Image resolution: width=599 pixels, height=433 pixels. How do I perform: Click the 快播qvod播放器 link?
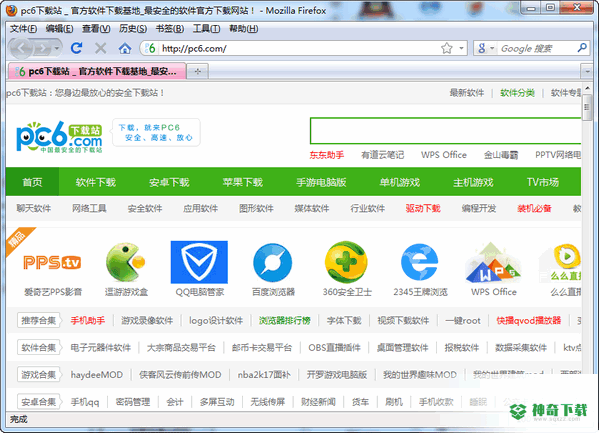click(528, 320)
